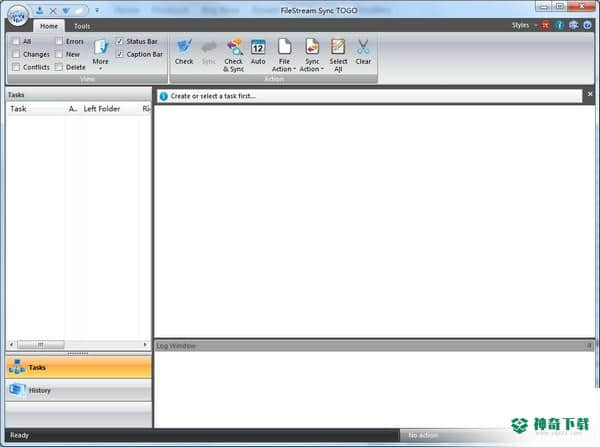The height and width of the screenshot is (447, 600).
Task: Tick the Delete filter checkbox
Action: (x=59, y=67)
